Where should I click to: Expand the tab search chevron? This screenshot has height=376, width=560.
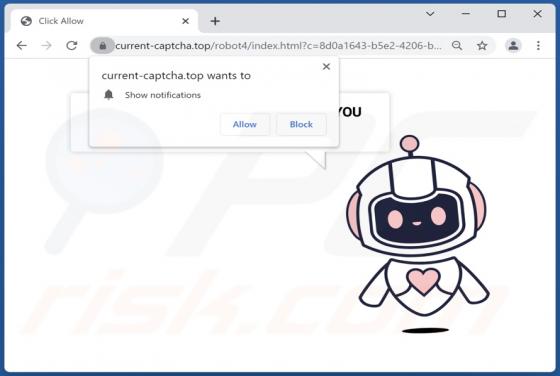coord(430,14)
